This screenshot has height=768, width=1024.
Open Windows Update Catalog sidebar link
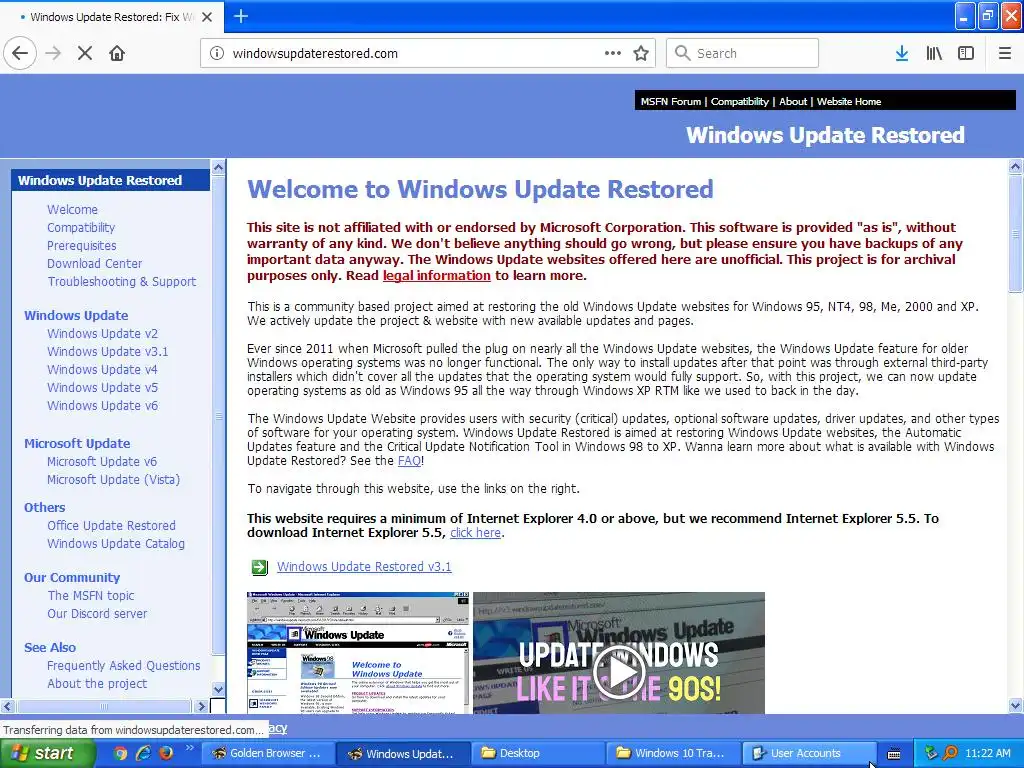[x=116, y=544]
